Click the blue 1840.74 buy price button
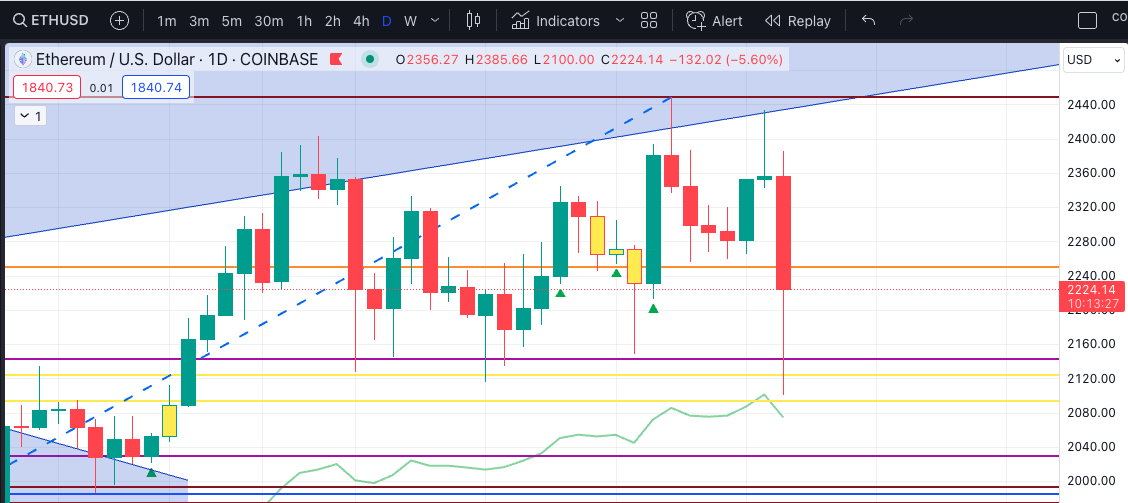Image resolution: width=1128 pixels, height=503 pixels. click(156, 88)
